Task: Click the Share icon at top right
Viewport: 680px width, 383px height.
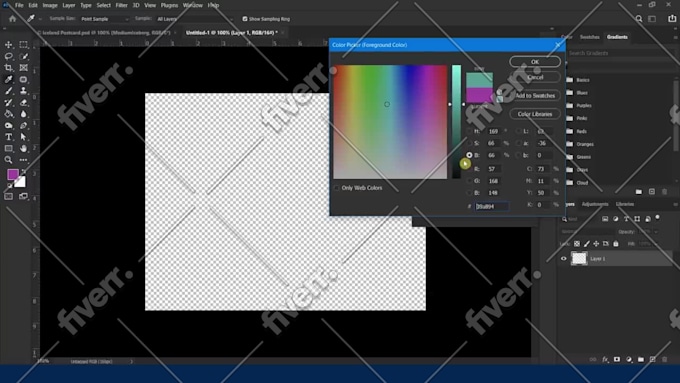Action: [x=672, y=19]
